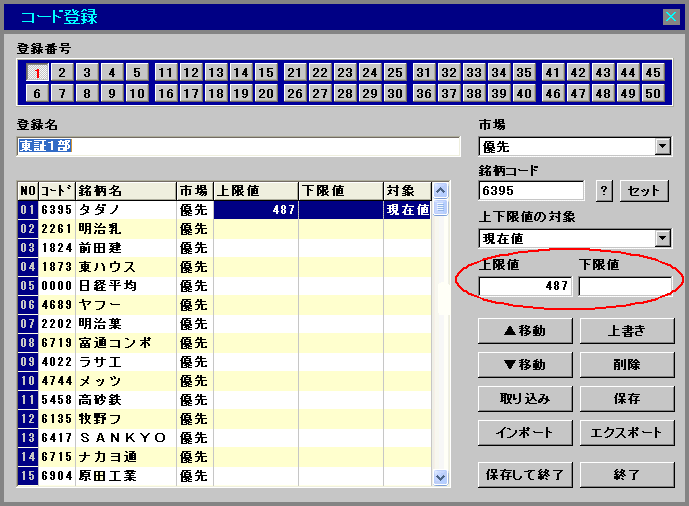Click the 上書き overwrite button

(627, 331)
